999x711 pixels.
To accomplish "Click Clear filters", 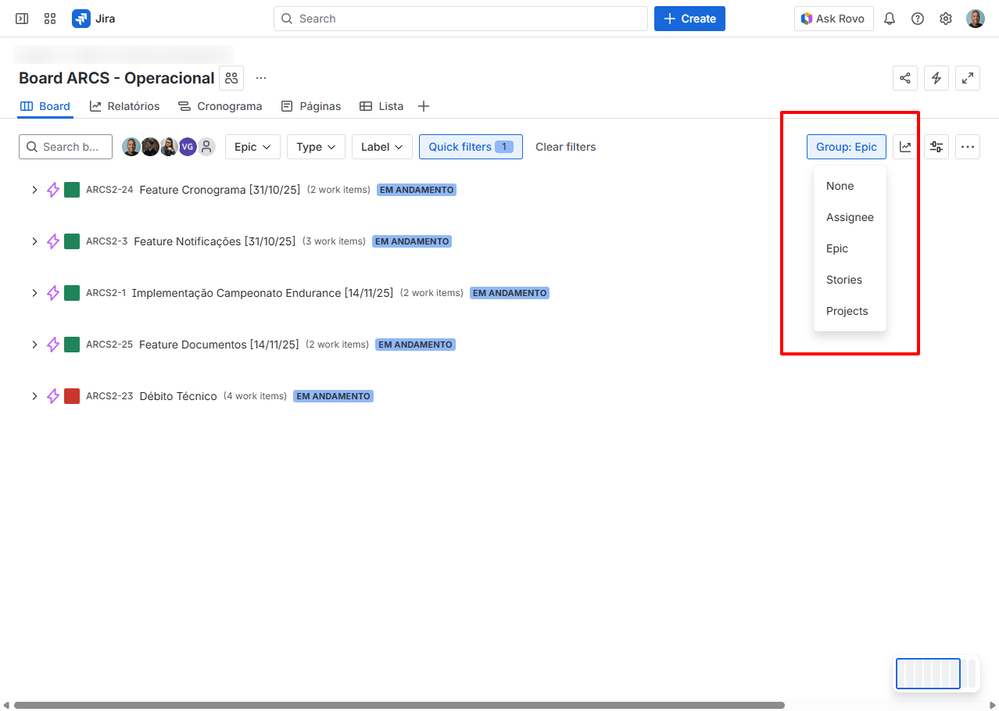I will click(x=565, y=146).
